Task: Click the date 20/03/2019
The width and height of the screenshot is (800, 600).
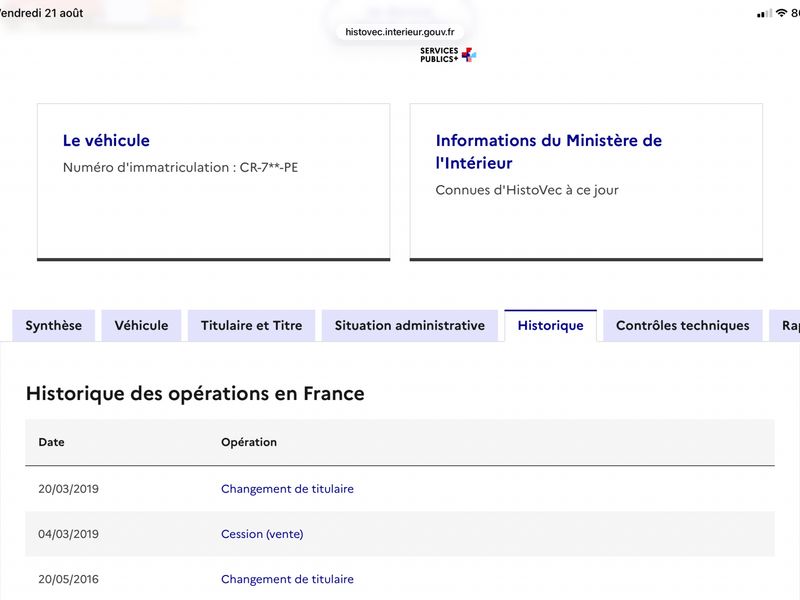Action: point(68,489)
